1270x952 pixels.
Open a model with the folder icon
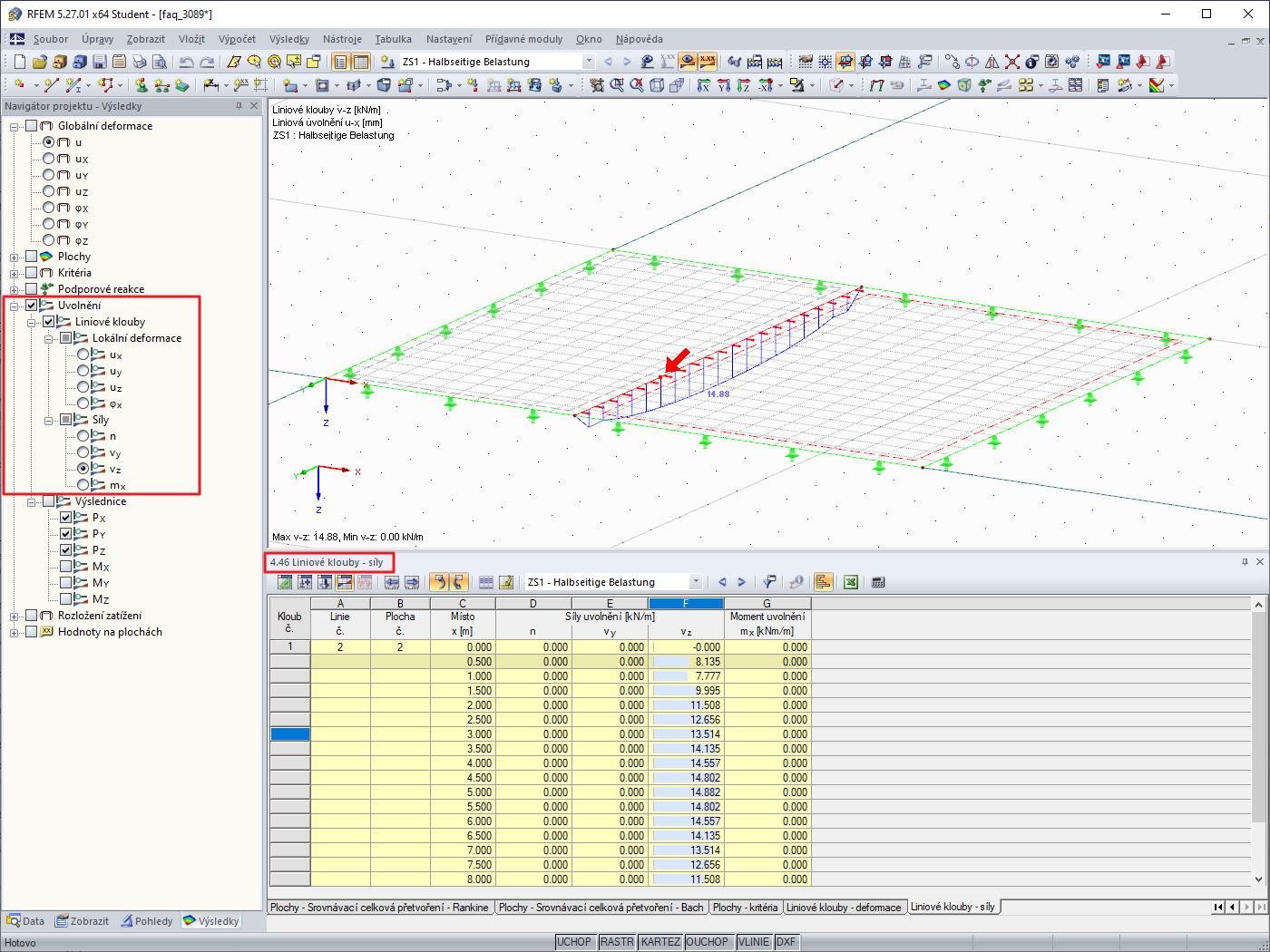coord(39,62)
